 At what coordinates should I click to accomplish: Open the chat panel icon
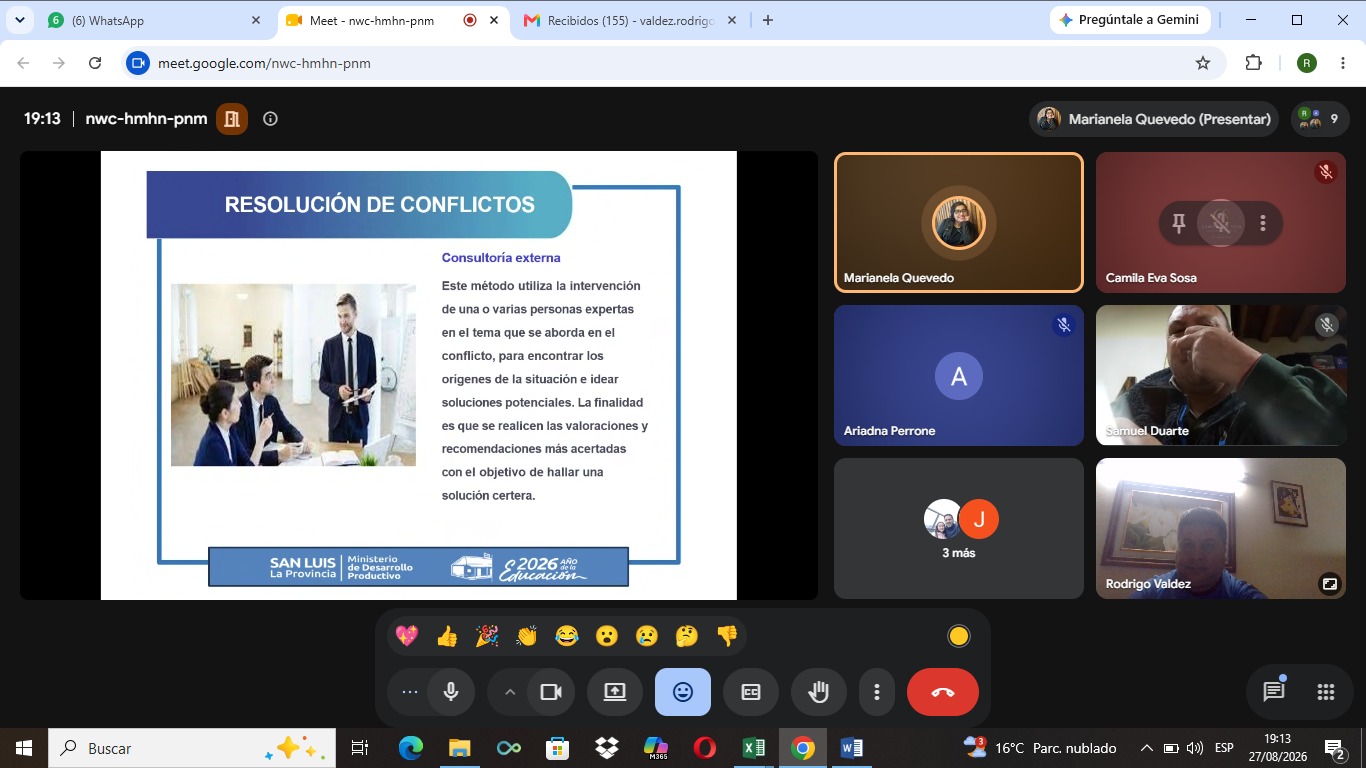tap(1273, 692)
